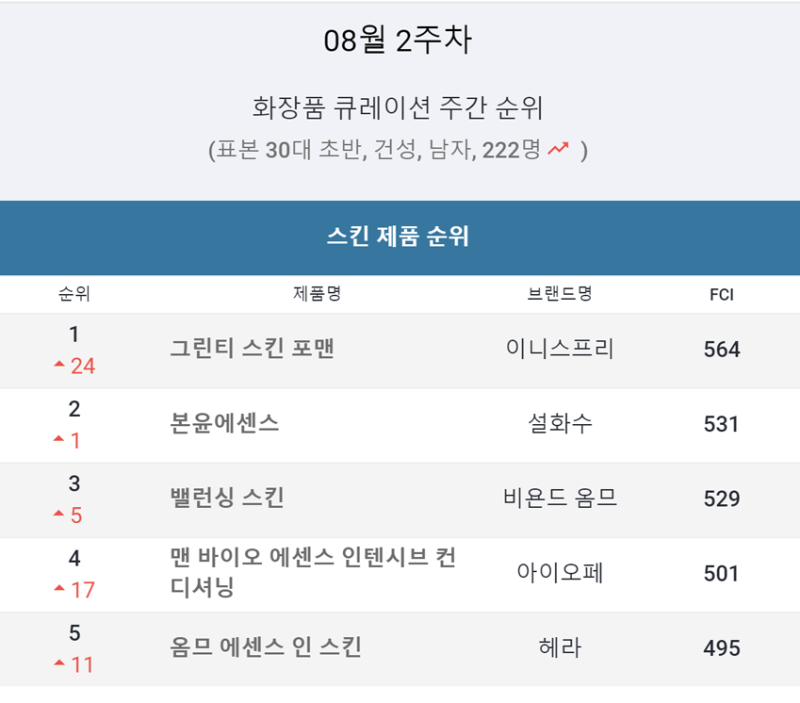Open product 옴므 에센스 인 스킨

pyautogui.click(x=266, y=647)
